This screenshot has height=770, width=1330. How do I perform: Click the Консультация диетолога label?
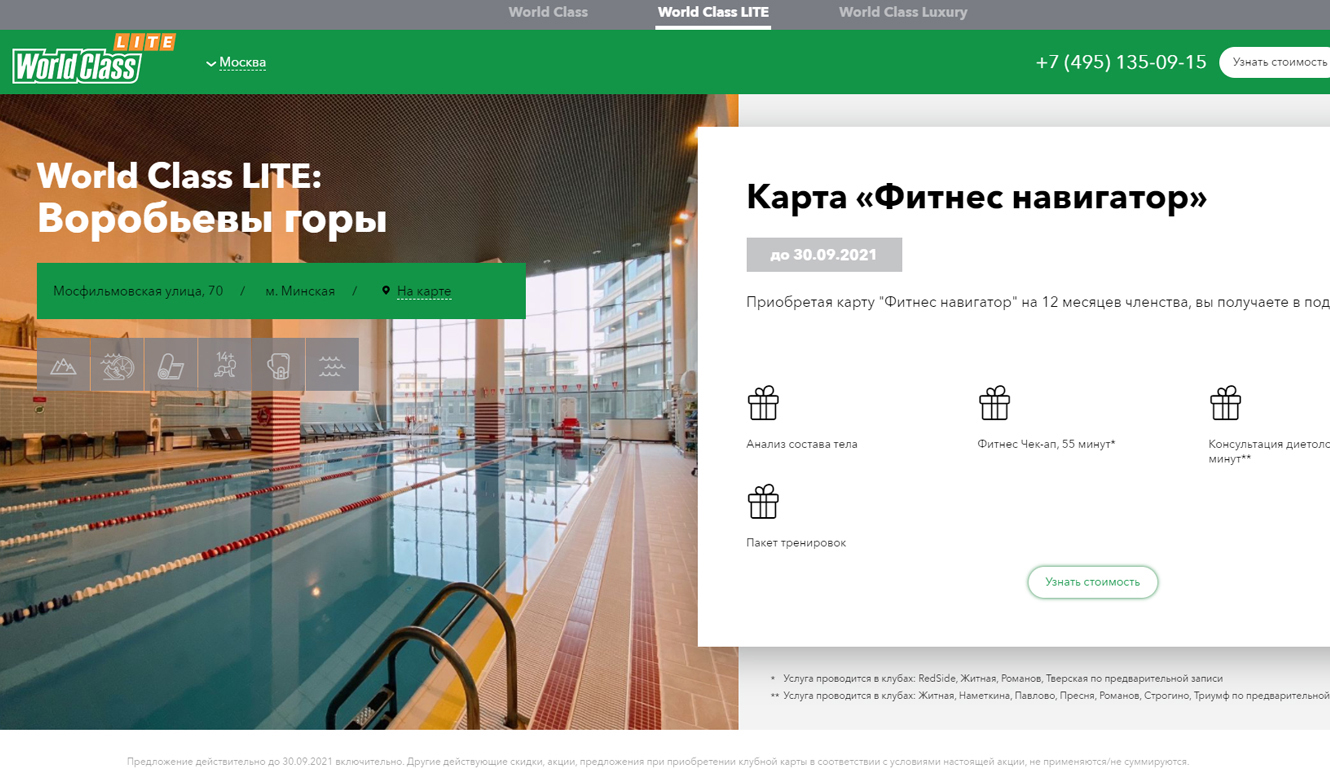1269,451
